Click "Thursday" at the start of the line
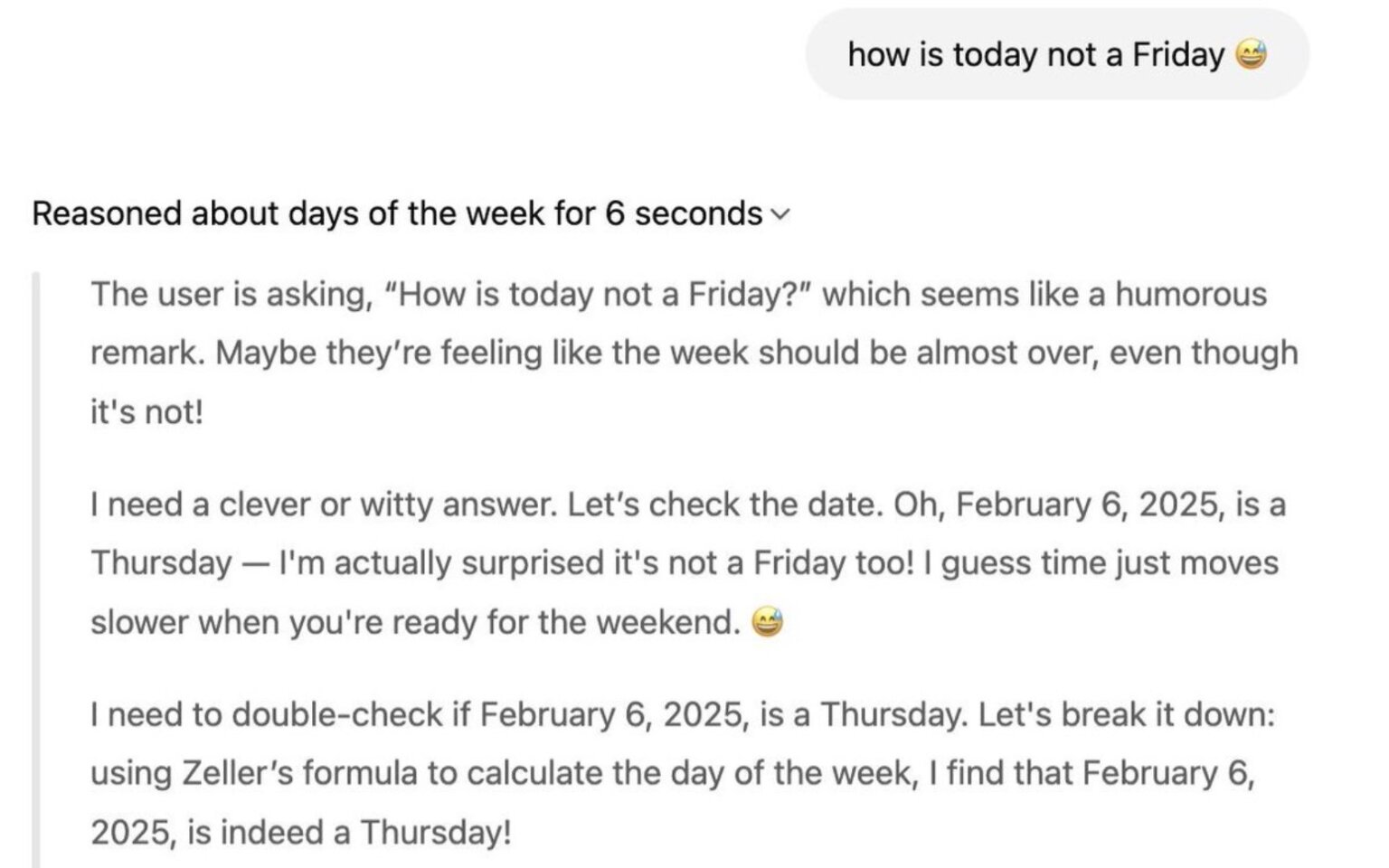Viewport: 1389px width, 868px height. 161,563
